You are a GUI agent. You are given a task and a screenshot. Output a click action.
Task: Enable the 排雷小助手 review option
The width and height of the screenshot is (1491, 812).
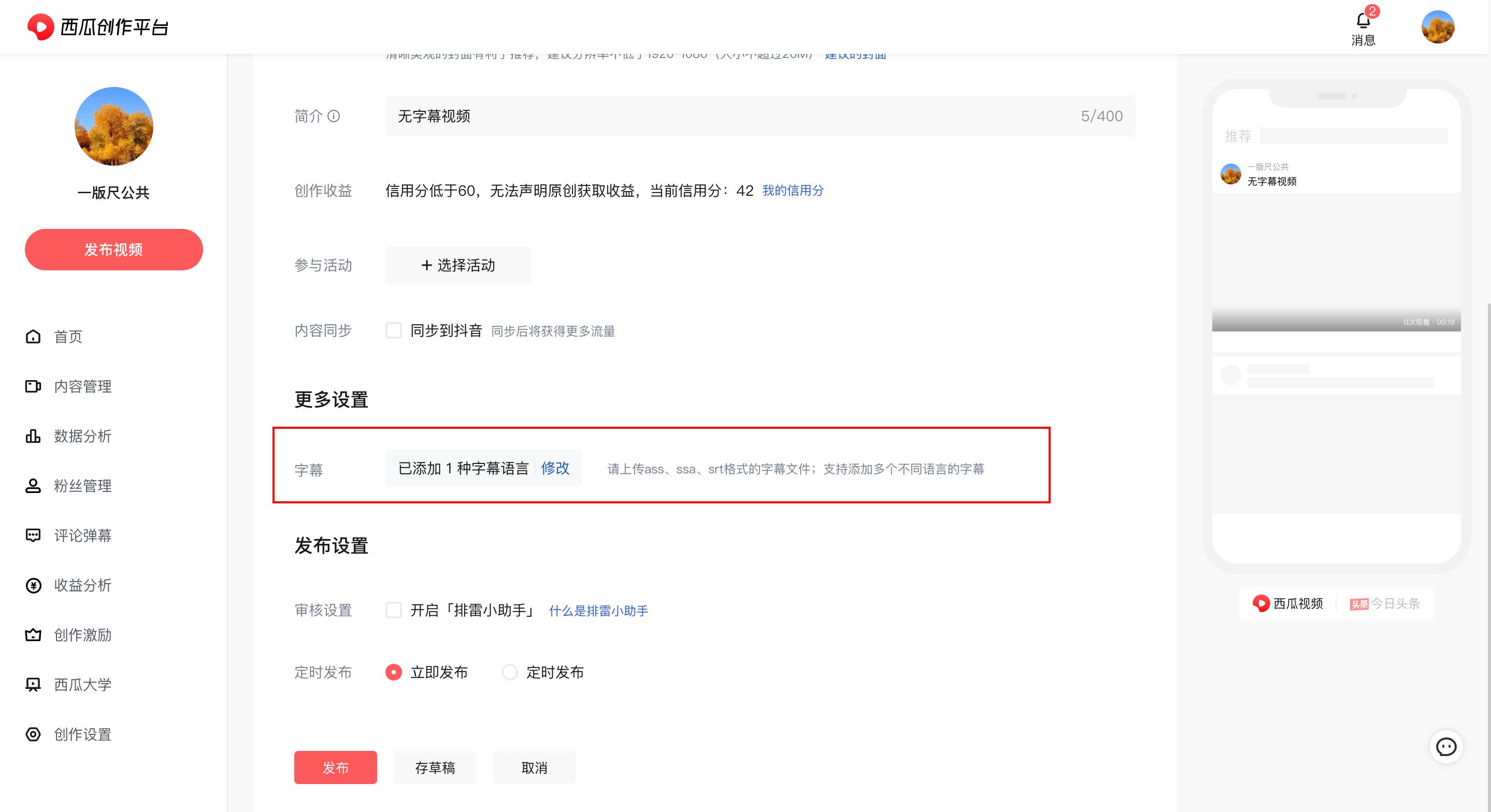click(x=394, y=610)
